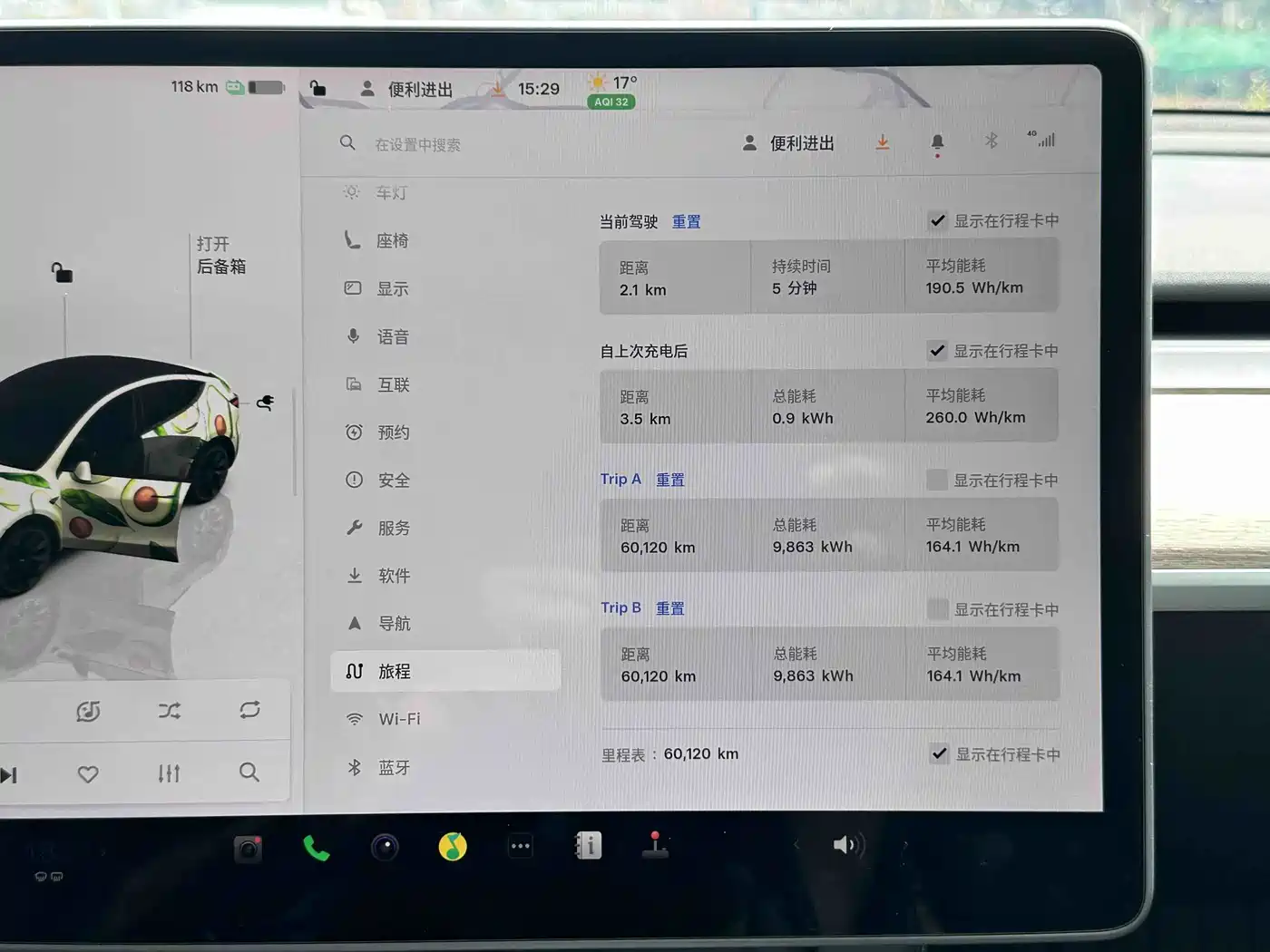Open the three-dots more apps launcher
This screenshot has height=952, width=1270.
520,847
